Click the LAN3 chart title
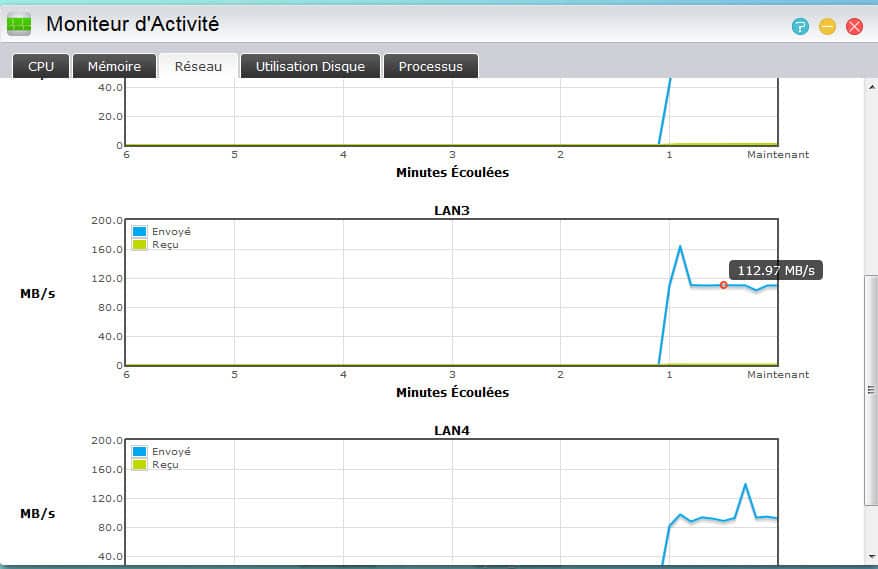 point(452,211)
